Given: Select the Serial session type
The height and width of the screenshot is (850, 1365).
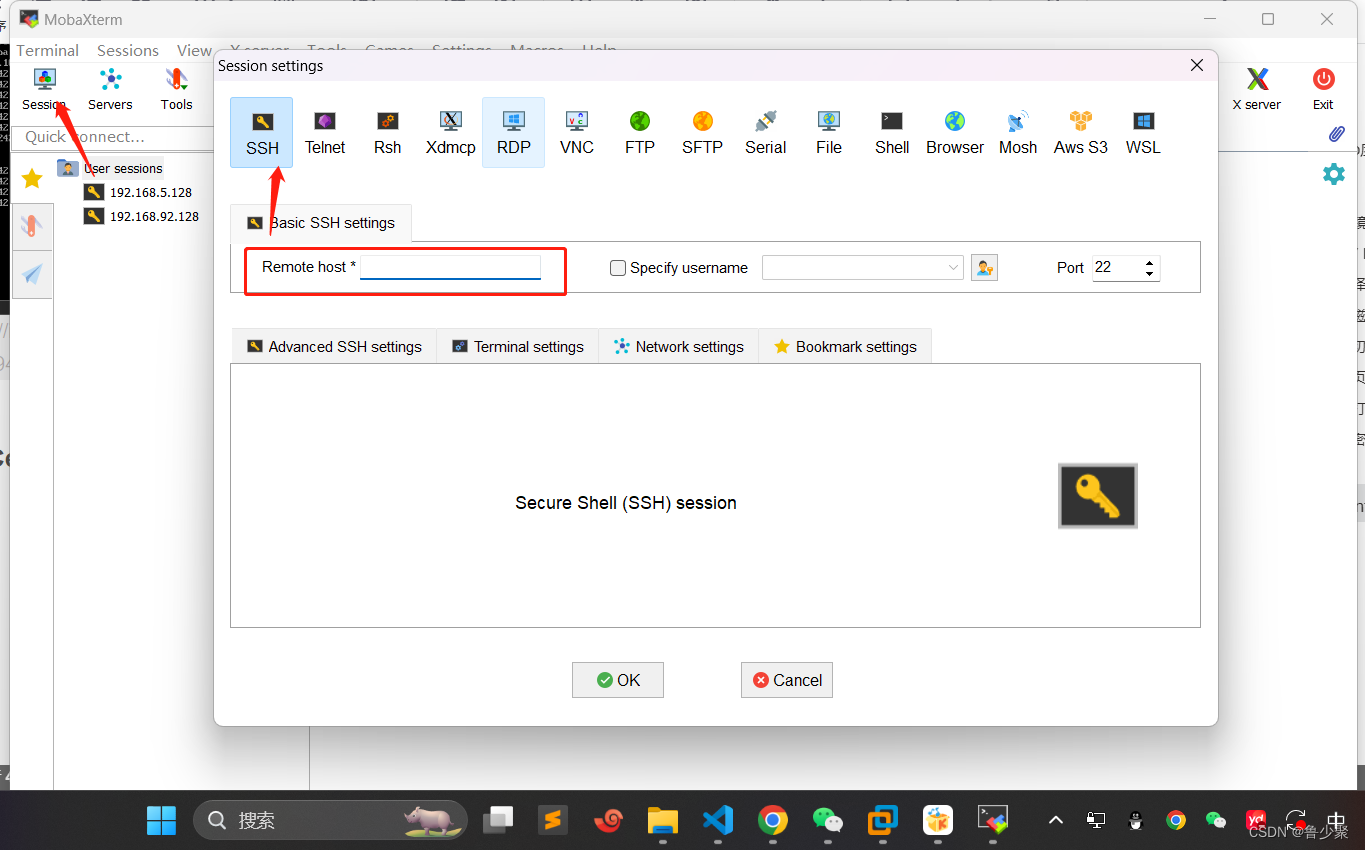Looking at the screenshot, I should click(766, 132).
